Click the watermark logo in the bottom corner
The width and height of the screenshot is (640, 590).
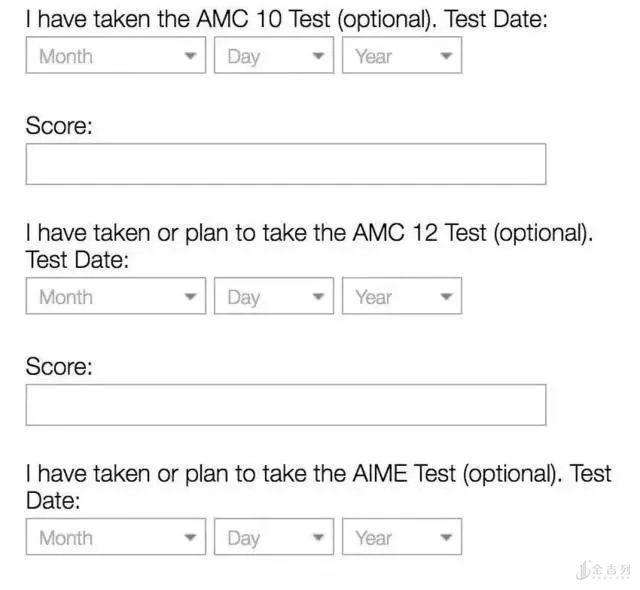click(x=604, y=571)
